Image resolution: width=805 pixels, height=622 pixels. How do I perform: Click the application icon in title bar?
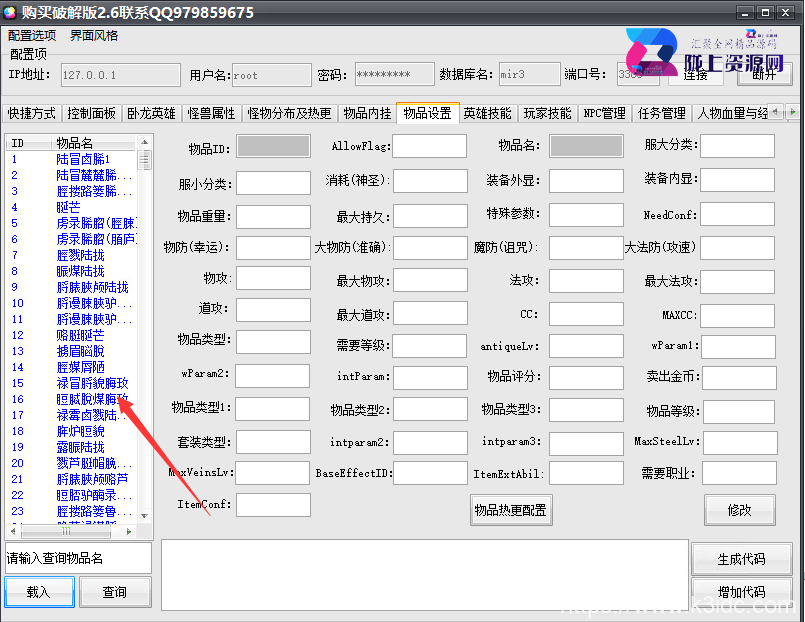10,12
